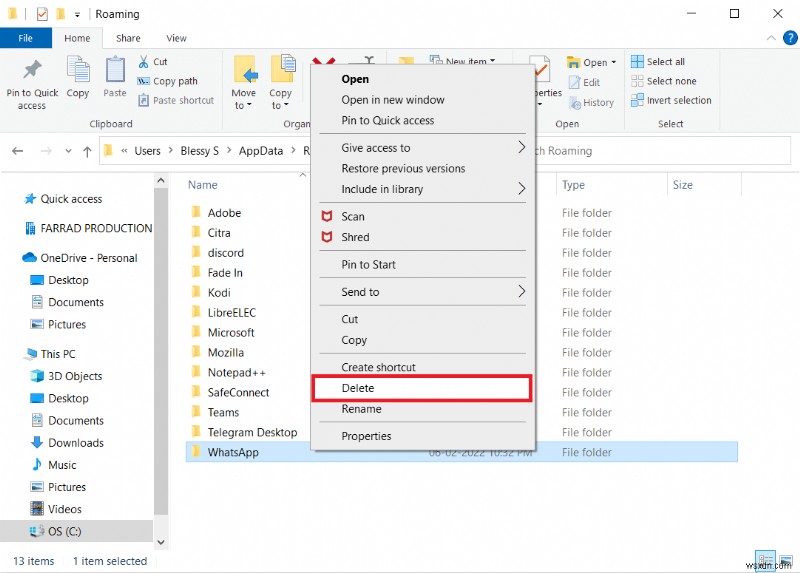The height and width of the screenshot is (573, 800).
Task: Open the File tab
Action: [26, 38]
